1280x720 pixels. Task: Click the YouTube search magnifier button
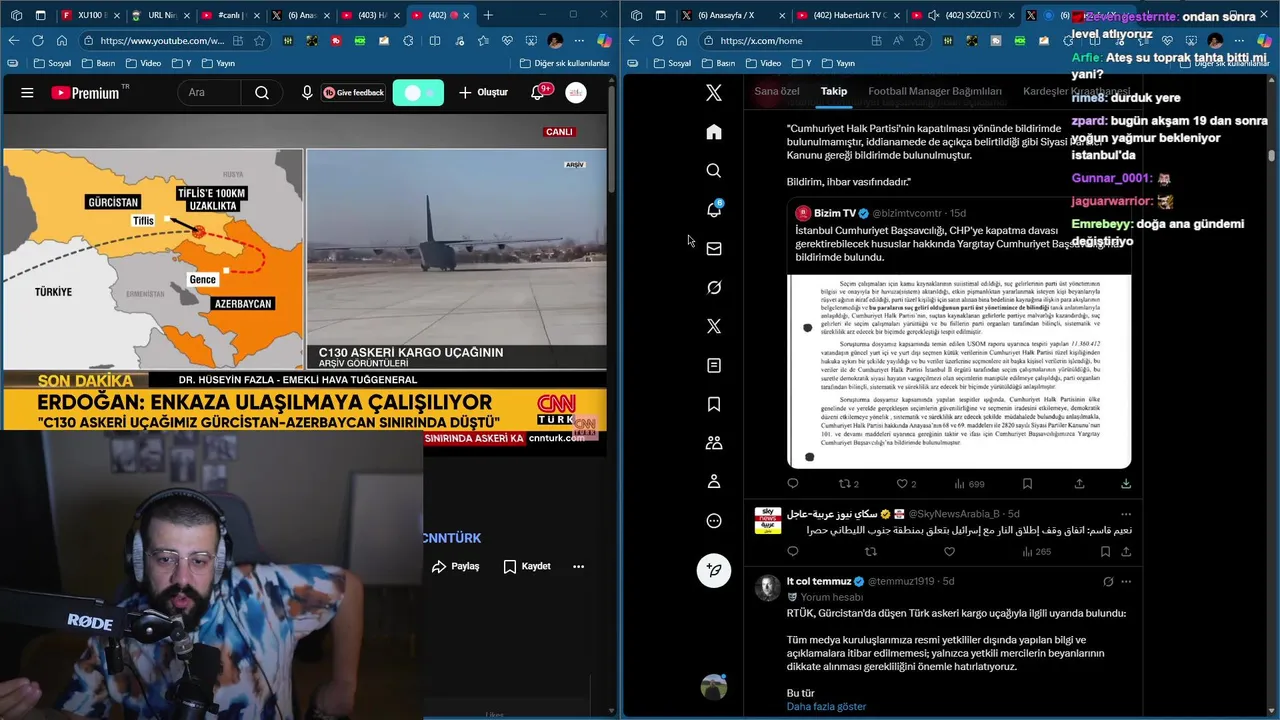pyautogui.click(x=262, y=93)
